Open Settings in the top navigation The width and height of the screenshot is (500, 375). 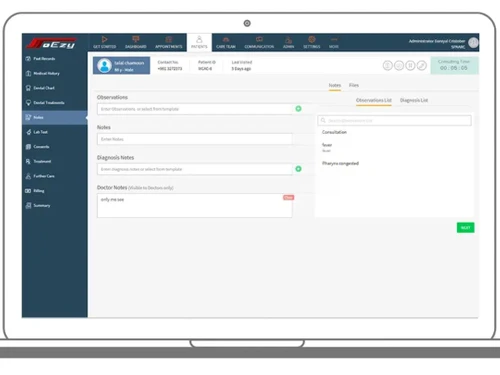point(312,43)
